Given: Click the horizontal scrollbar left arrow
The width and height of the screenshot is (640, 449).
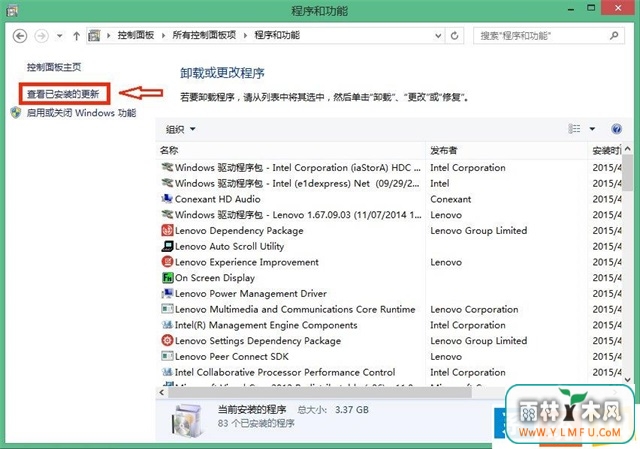Looking at the screenshot, I should tap(162, 393).
